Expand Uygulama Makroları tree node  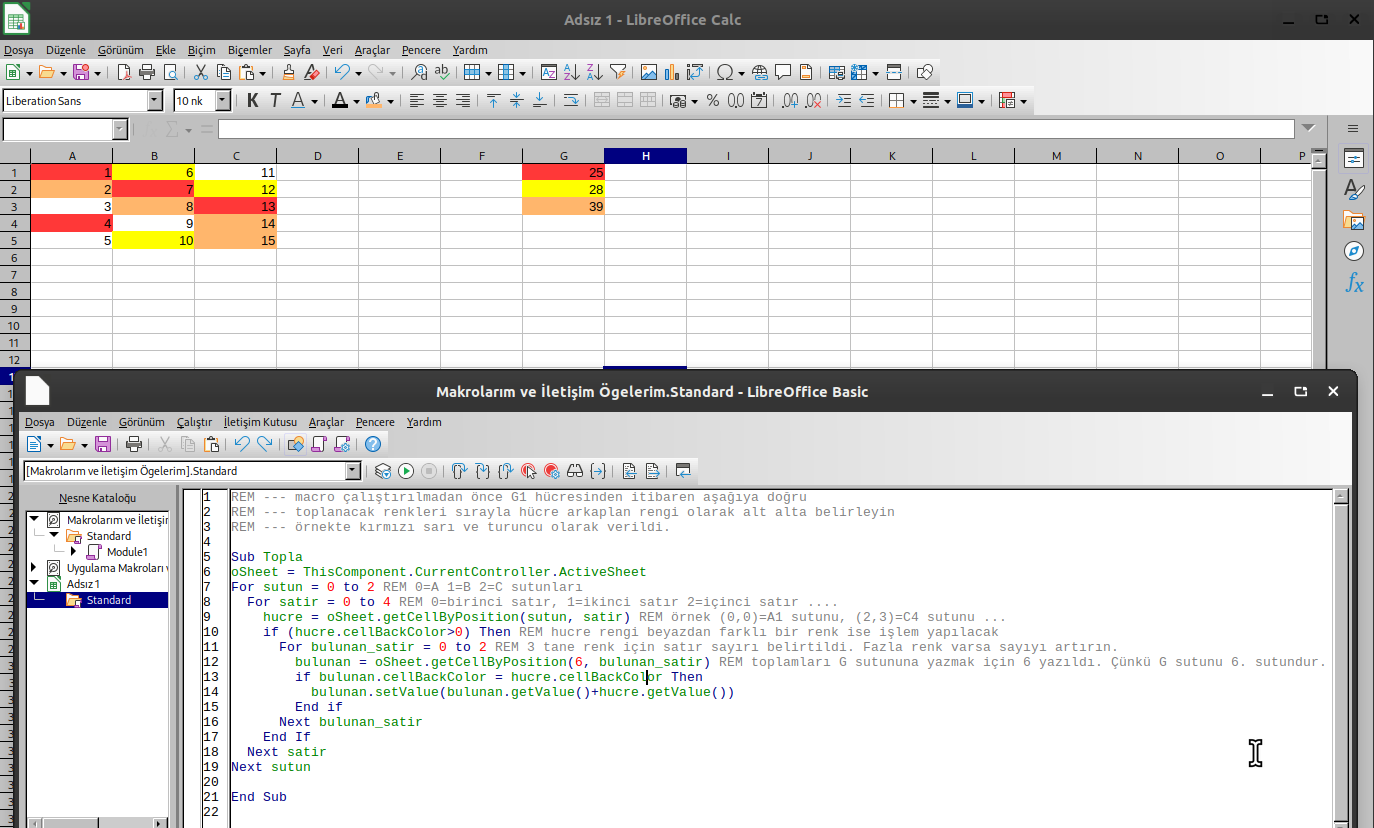[34, 568]
